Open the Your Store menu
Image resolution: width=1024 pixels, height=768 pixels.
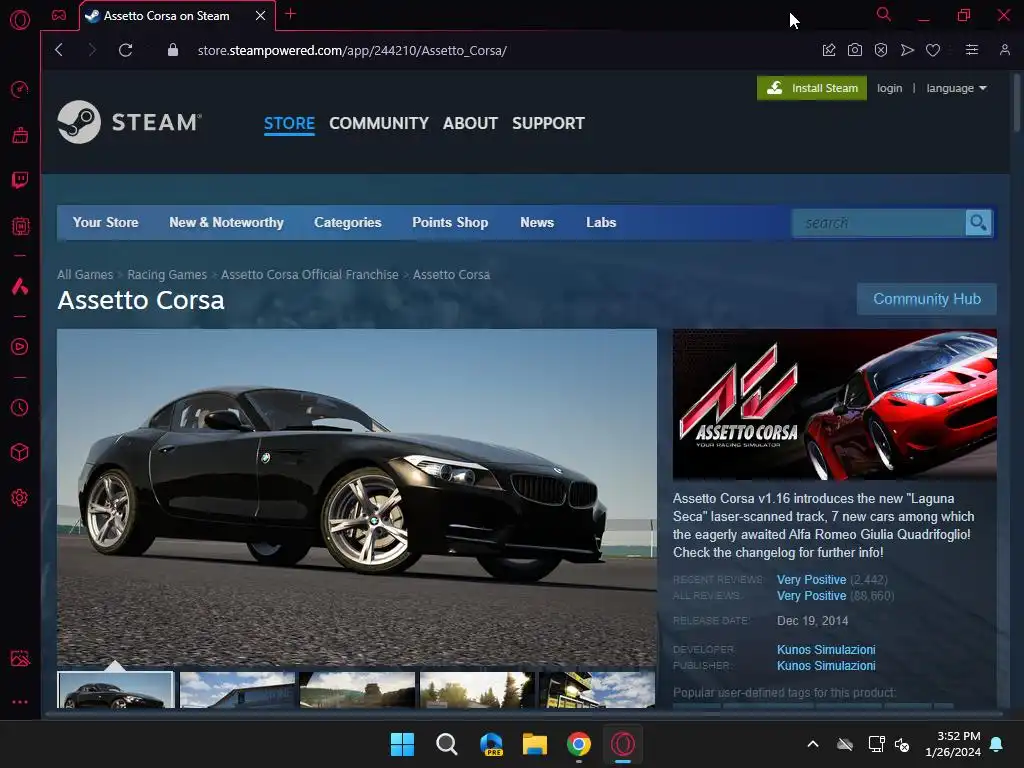coord(105,223)
